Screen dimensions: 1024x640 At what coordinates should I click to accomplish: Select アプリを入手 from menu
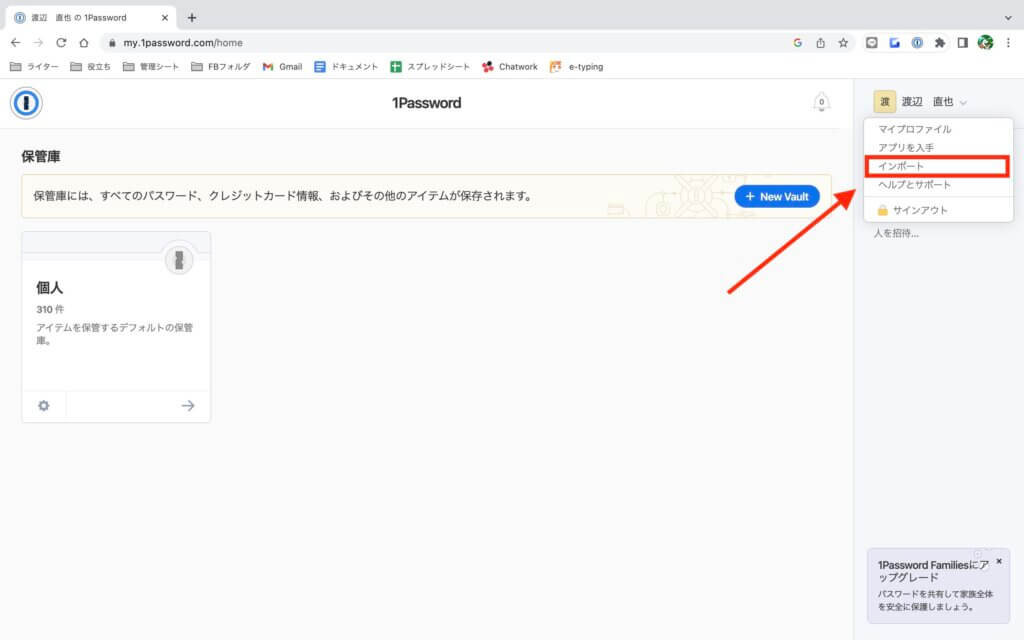(x=938, y=148)
